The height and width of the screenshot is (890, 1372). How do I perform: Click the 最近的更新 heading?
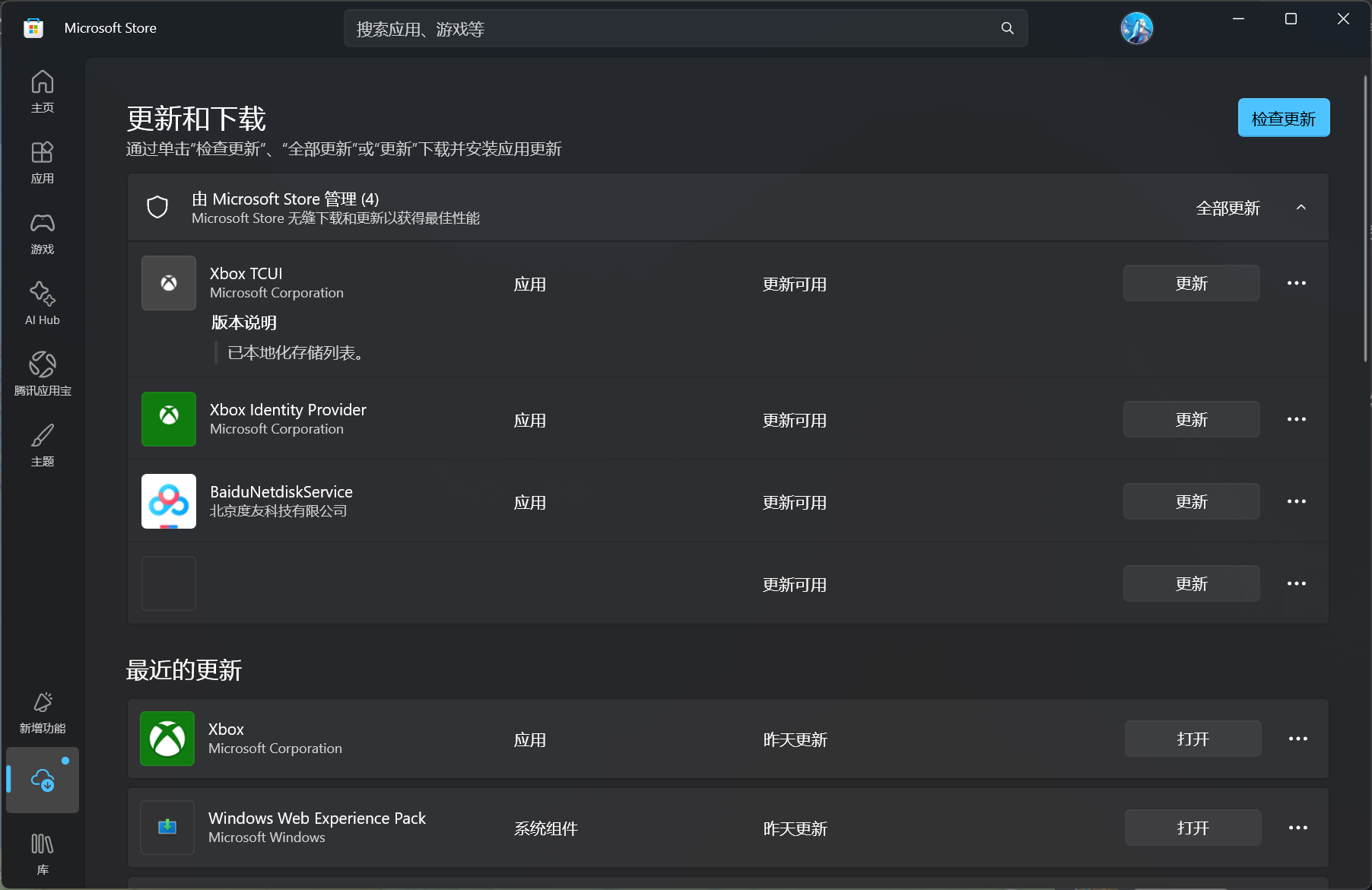tap(184, 670)
